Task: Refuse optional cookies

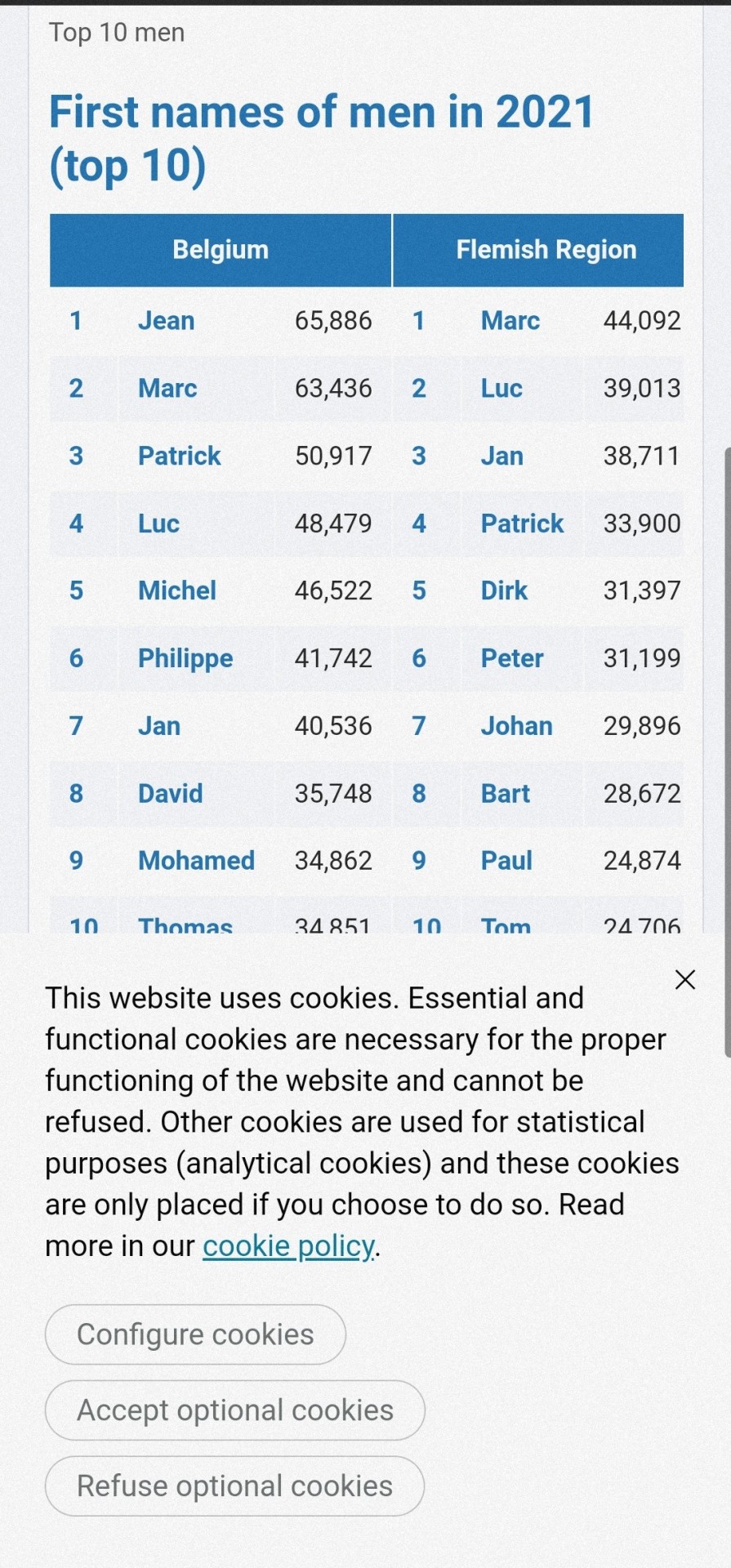Action: click(234, 1486)
